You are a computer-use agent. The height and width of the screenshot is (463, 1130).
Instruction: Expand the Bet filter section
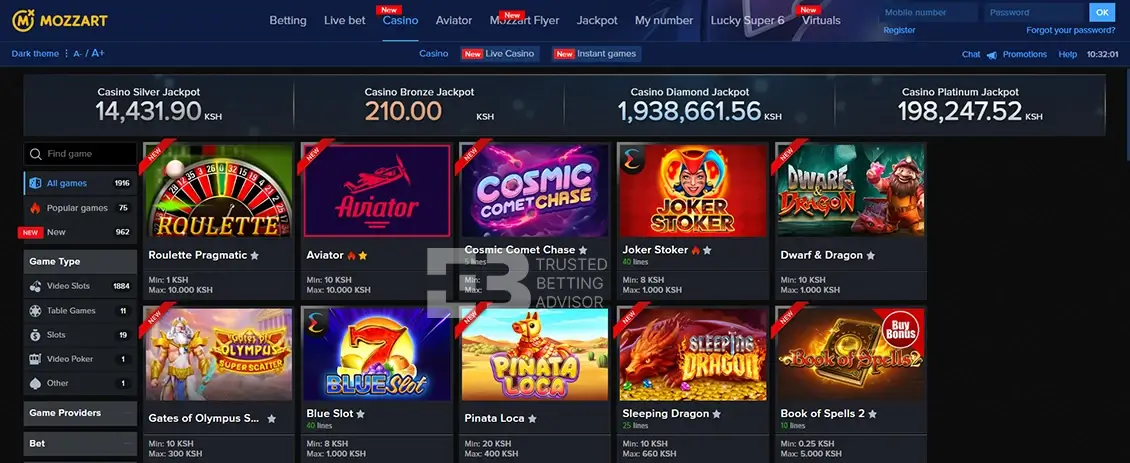click(x=80, y=444)
